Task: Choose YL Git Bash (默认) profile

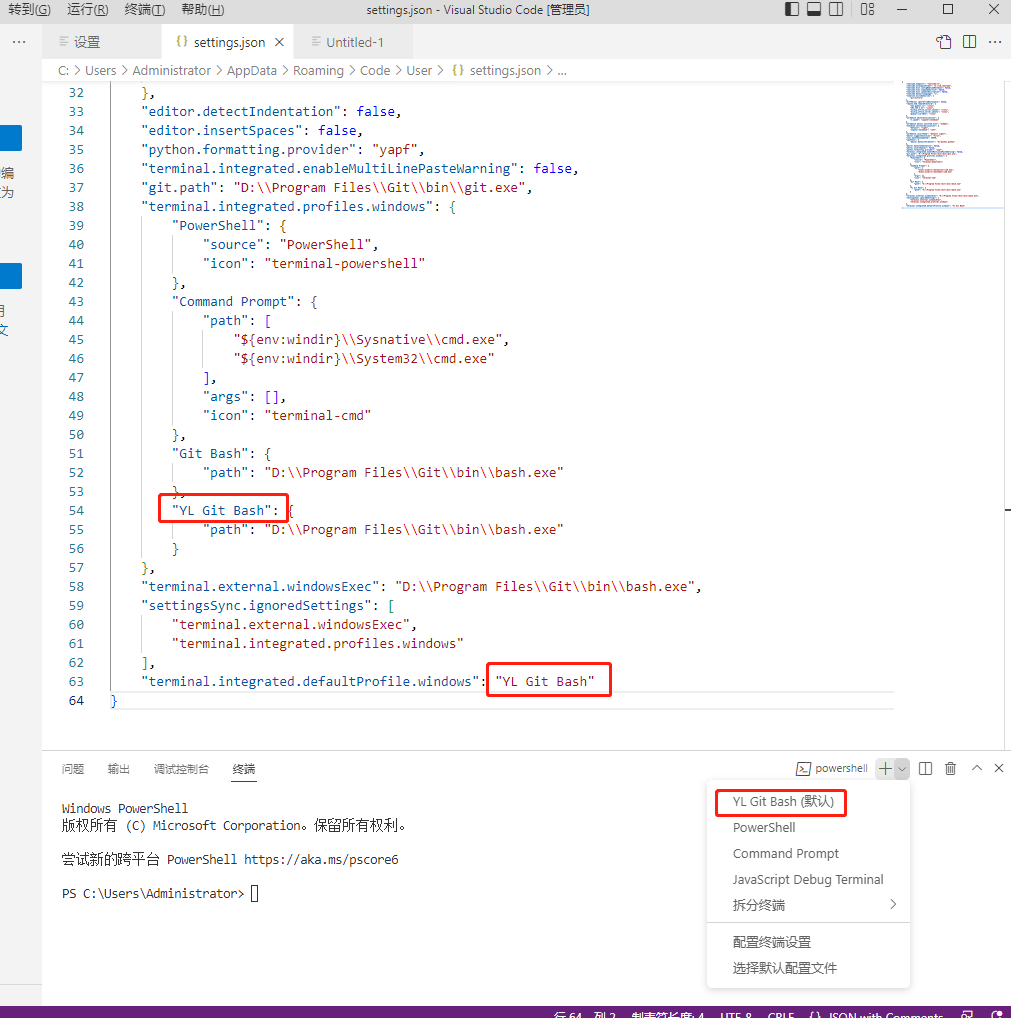Action: coord(808,802)
